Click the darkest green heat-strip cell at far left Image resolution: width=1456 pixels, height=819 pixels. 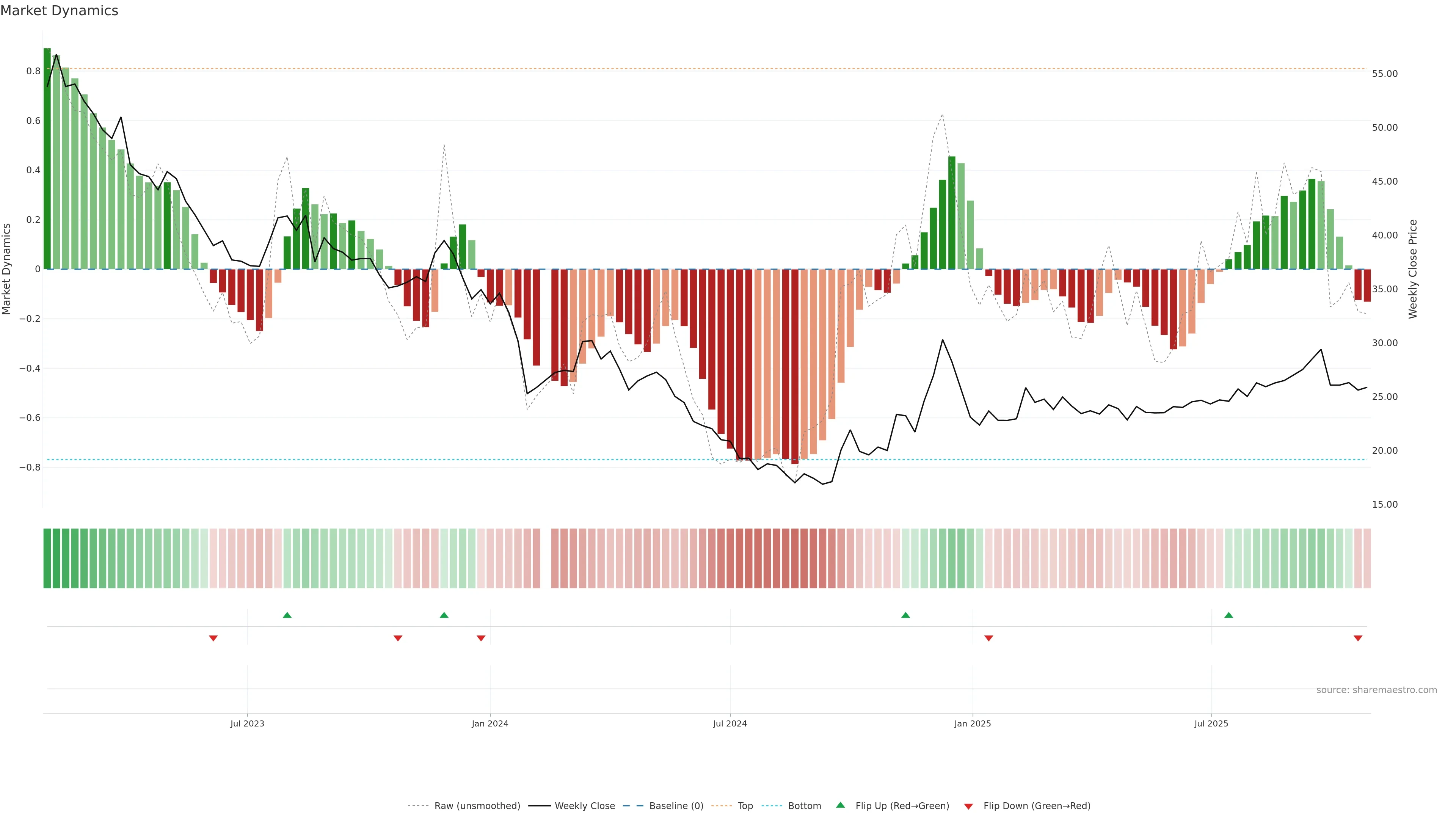[x=47, y=559]
